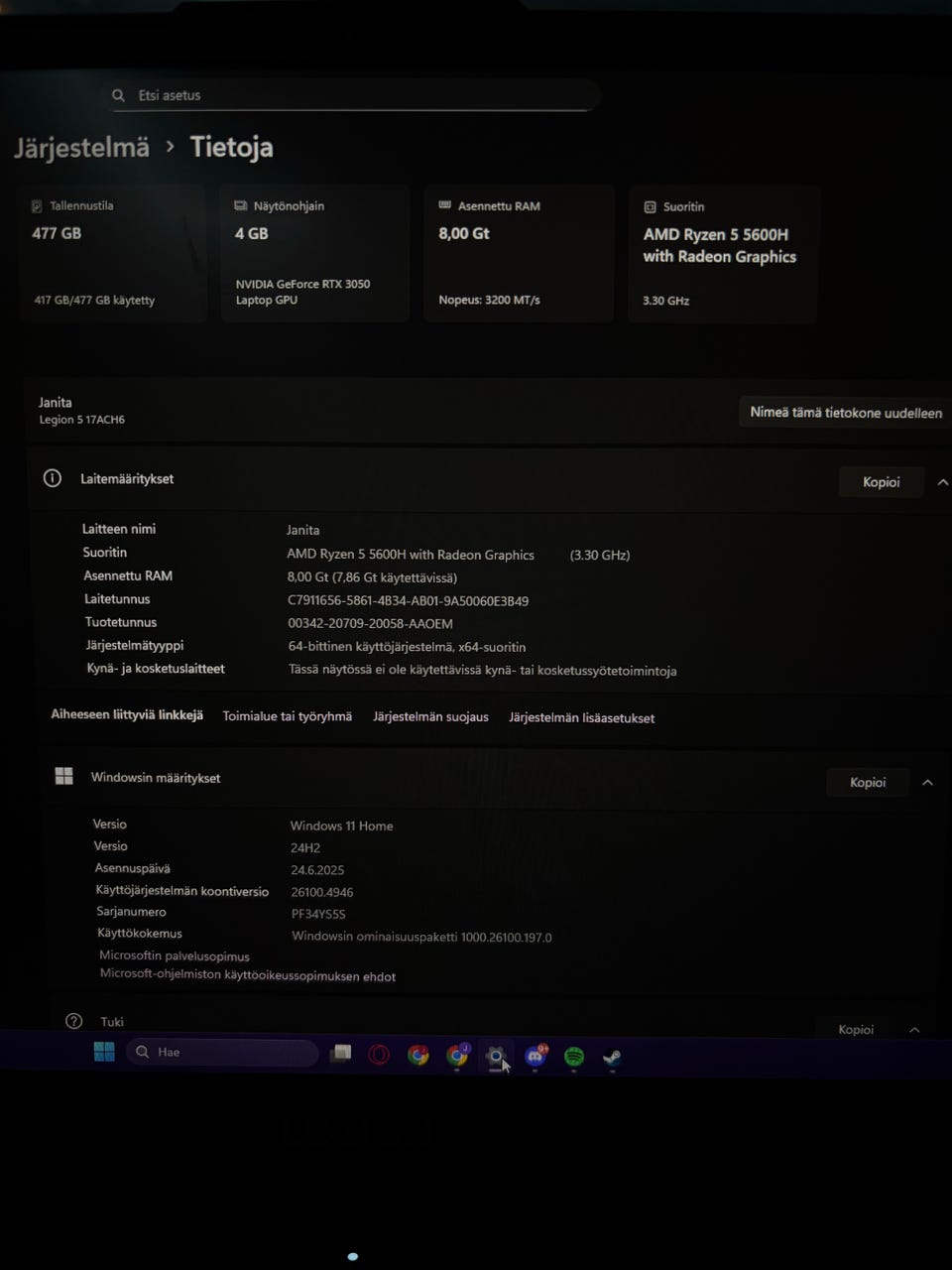Select the 24H2 version value

[x=305, y=848]
